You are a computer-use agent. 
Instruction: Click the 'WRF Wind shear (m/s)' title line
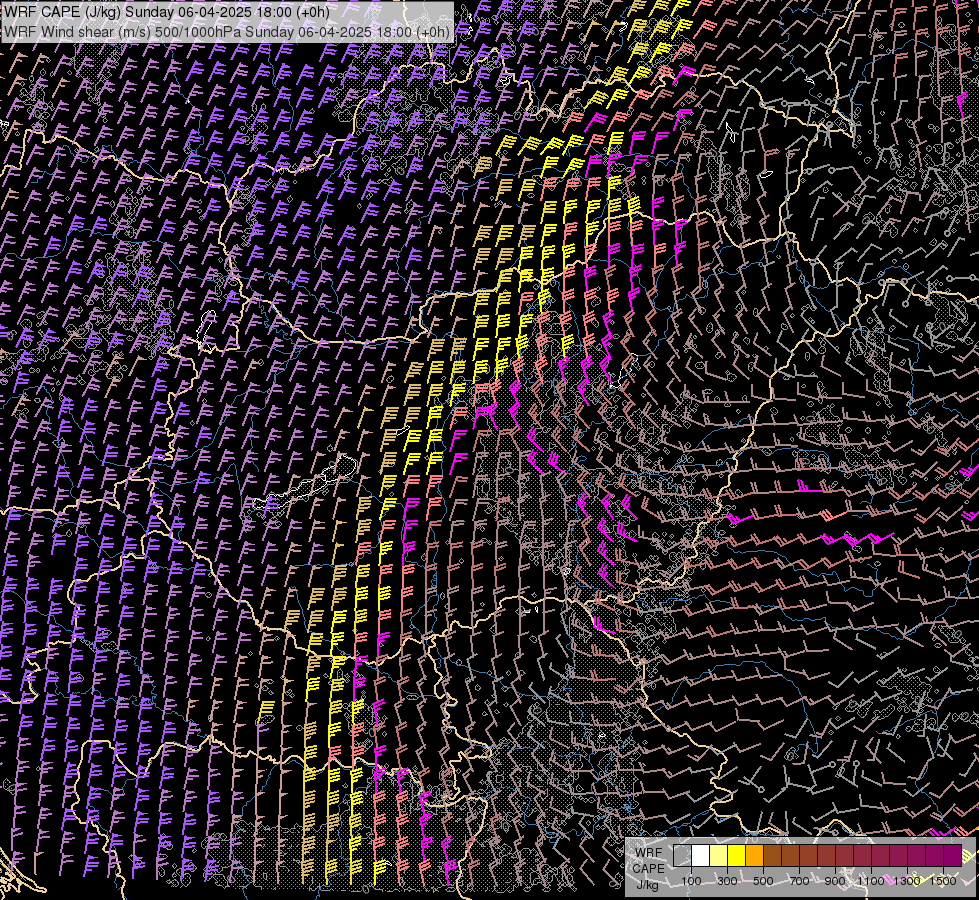pos(226,32)
